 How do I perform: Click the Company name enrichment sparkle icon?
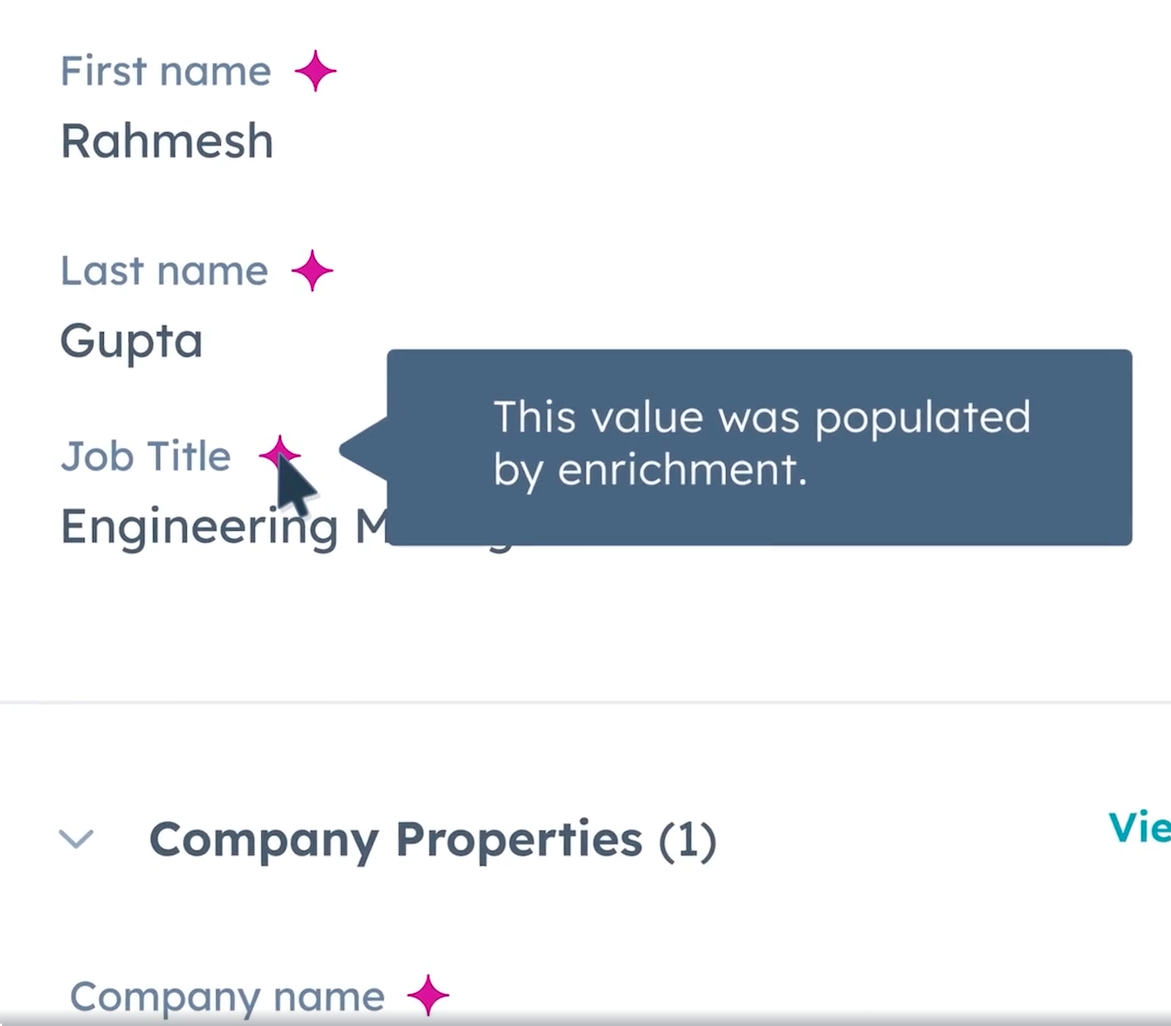[428, 995]
